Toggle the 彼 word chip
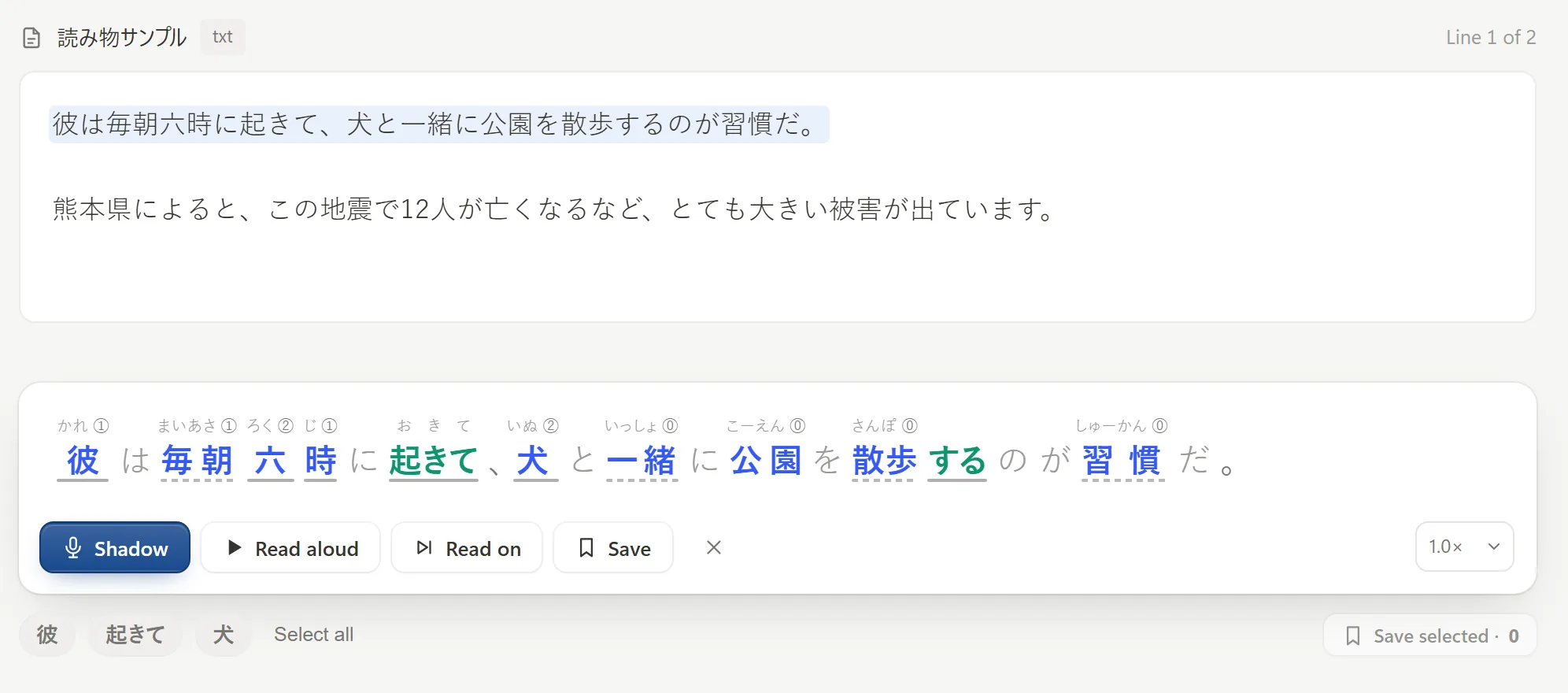 click(47, 634)
